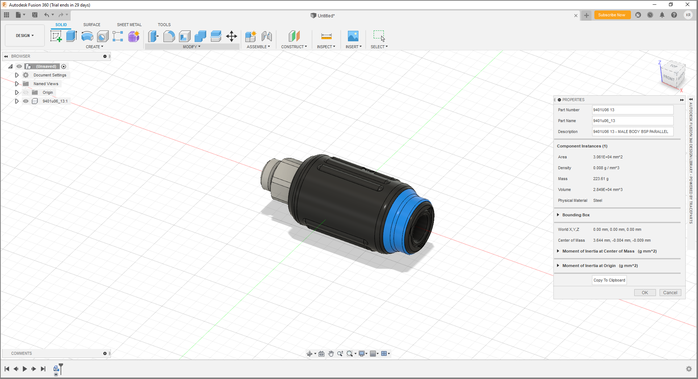Activate the Move/Copy tool
Screen dimensions: 698x379
(x=231, y=36)
